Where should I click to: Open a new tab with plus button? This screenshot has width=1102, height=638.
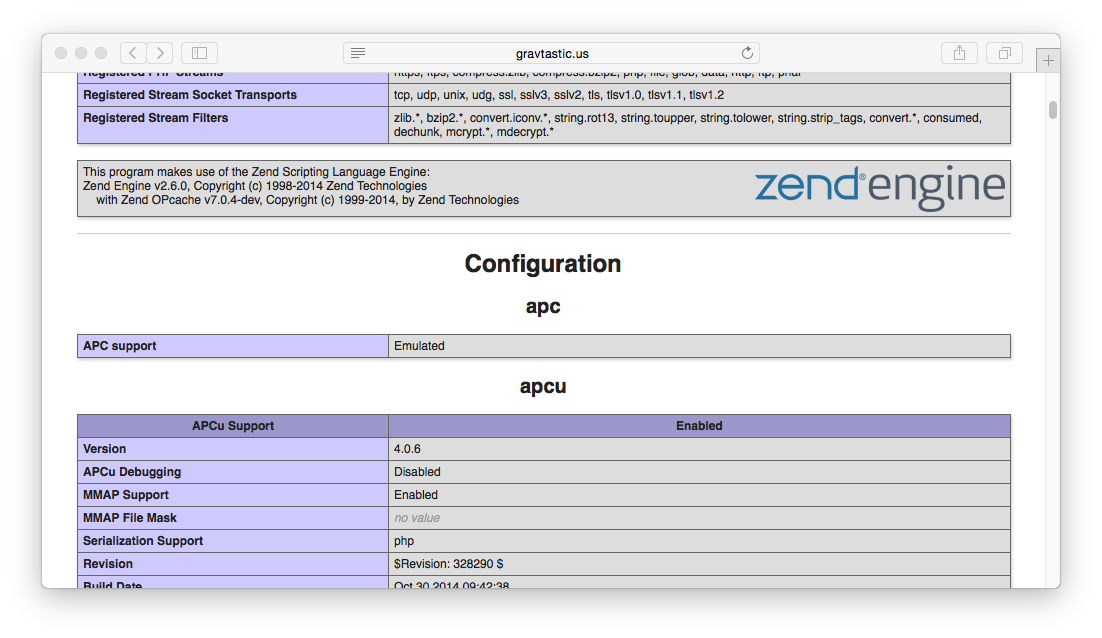click(1048, 61)
